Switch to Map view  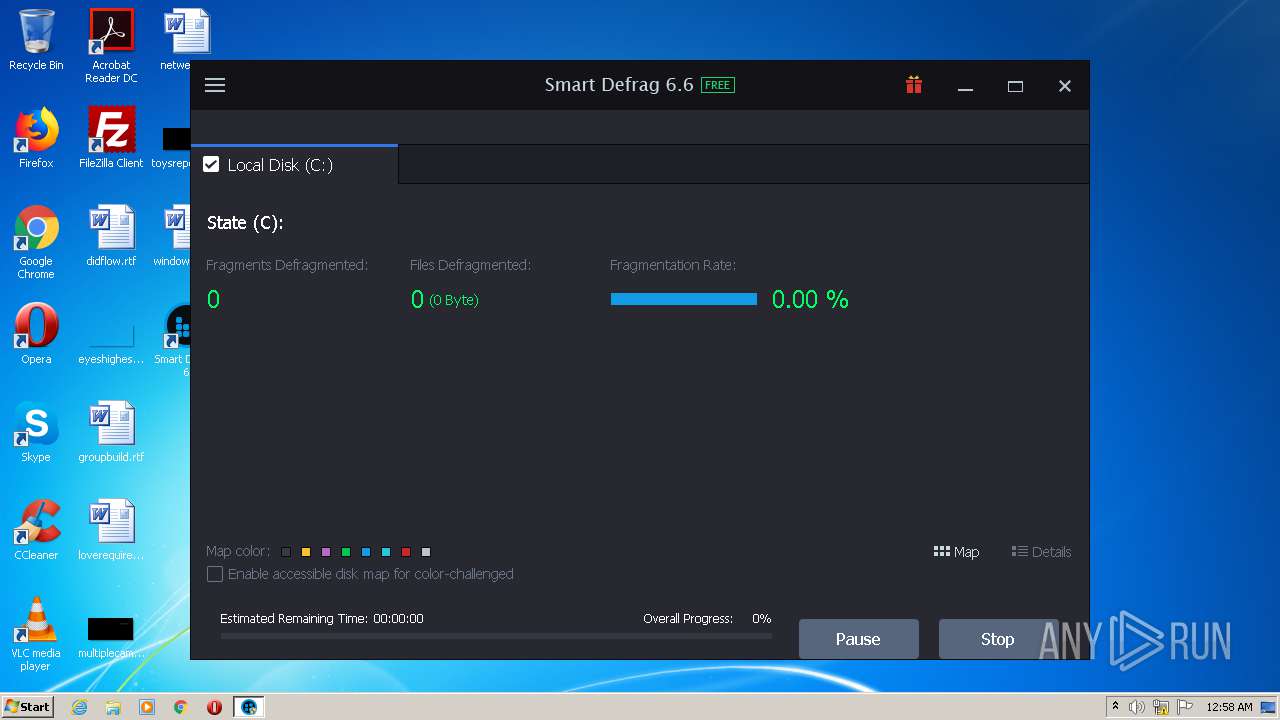[x=956, y=552]
